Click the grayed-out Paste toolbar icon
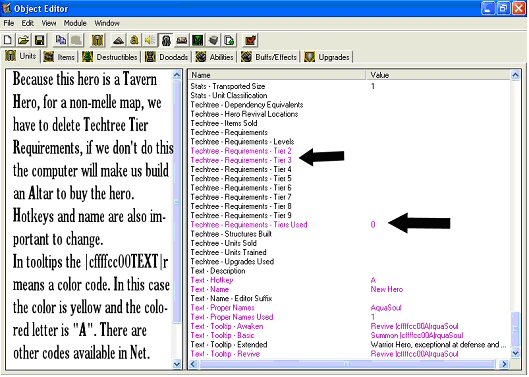 [x=76, y=40]
